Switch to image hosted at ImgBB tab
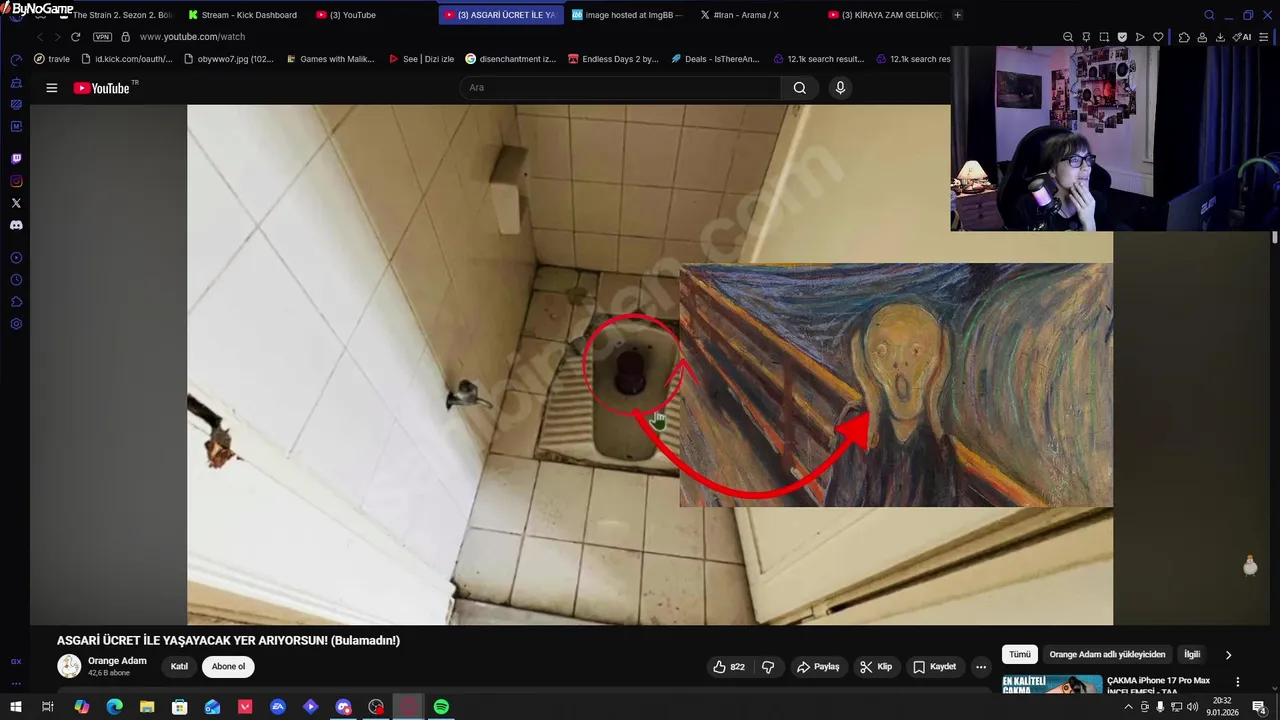 tap(628, 15)
